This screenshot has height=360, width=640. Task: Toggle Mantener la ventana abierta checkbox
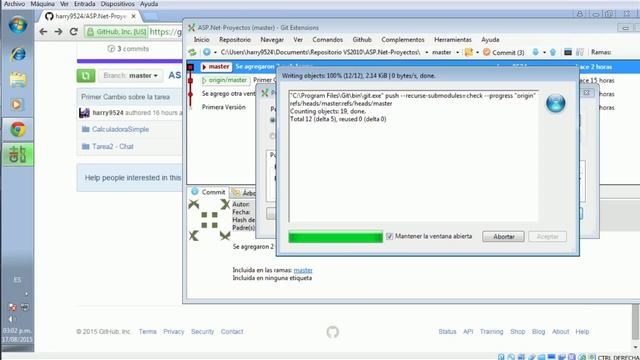[389, 236]
